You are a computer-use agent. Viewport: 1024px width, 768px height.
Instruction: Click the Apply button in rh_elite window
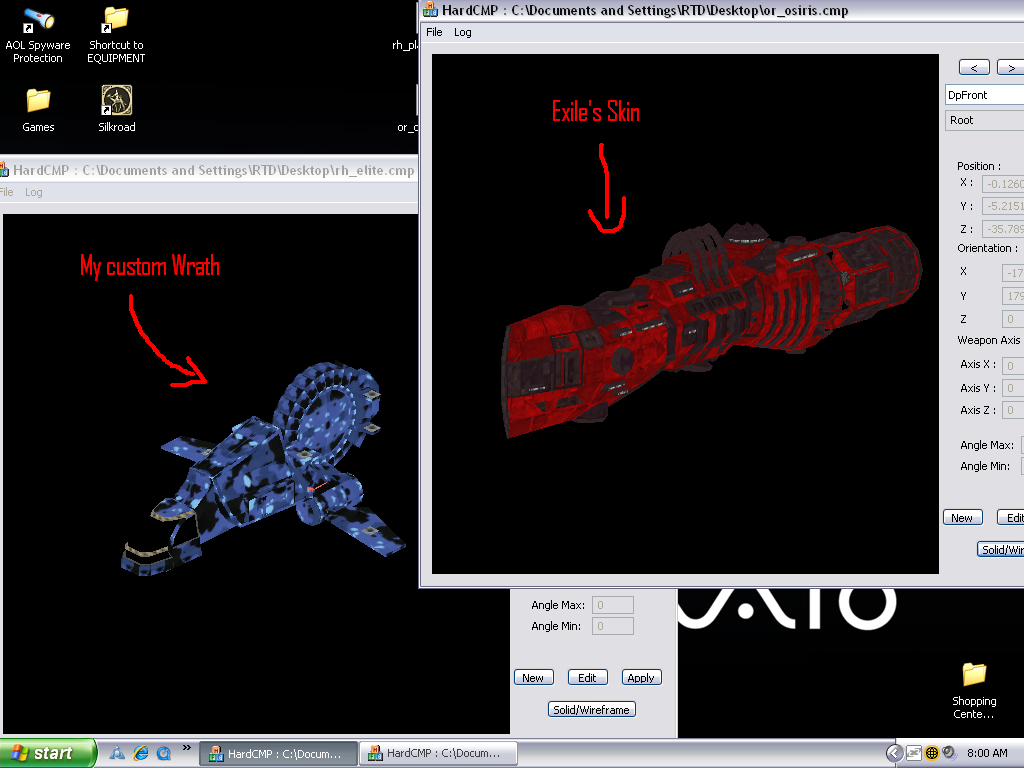pos(641,677)
